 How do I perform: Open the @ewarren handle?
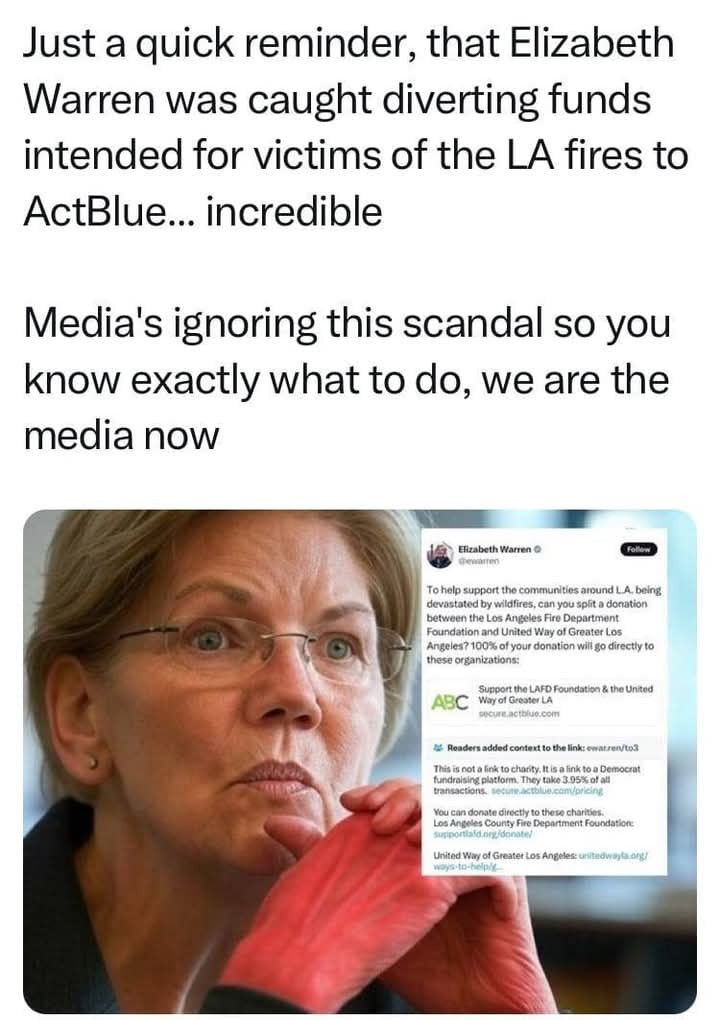(478, 562)
